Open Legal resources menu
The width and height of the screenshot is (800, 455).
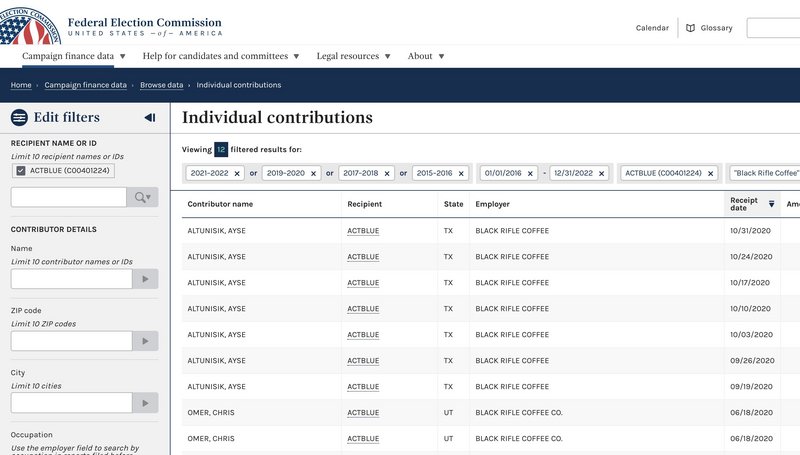point(353,56)
